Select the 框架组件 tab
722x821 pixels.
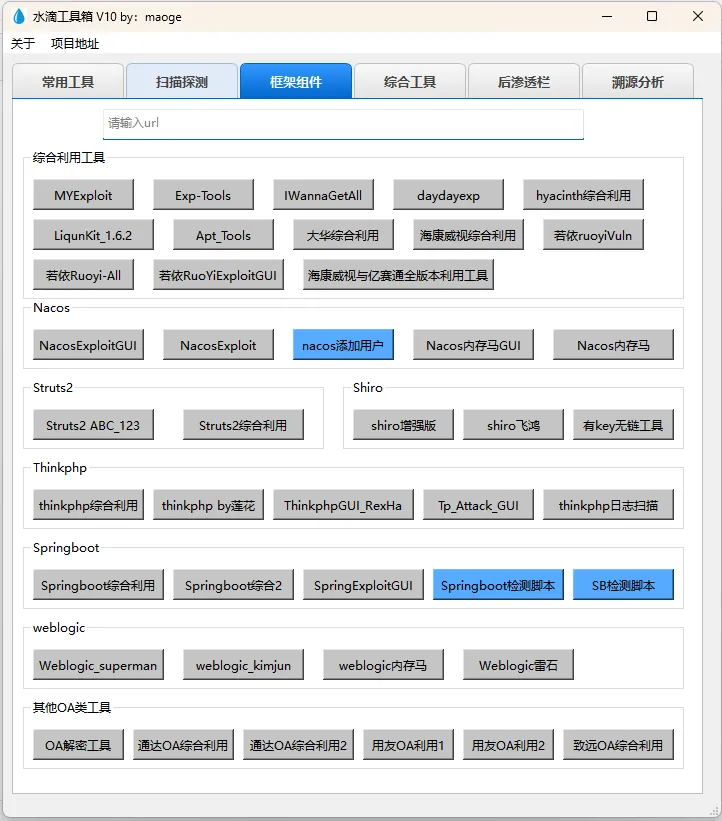pos(296,82)
